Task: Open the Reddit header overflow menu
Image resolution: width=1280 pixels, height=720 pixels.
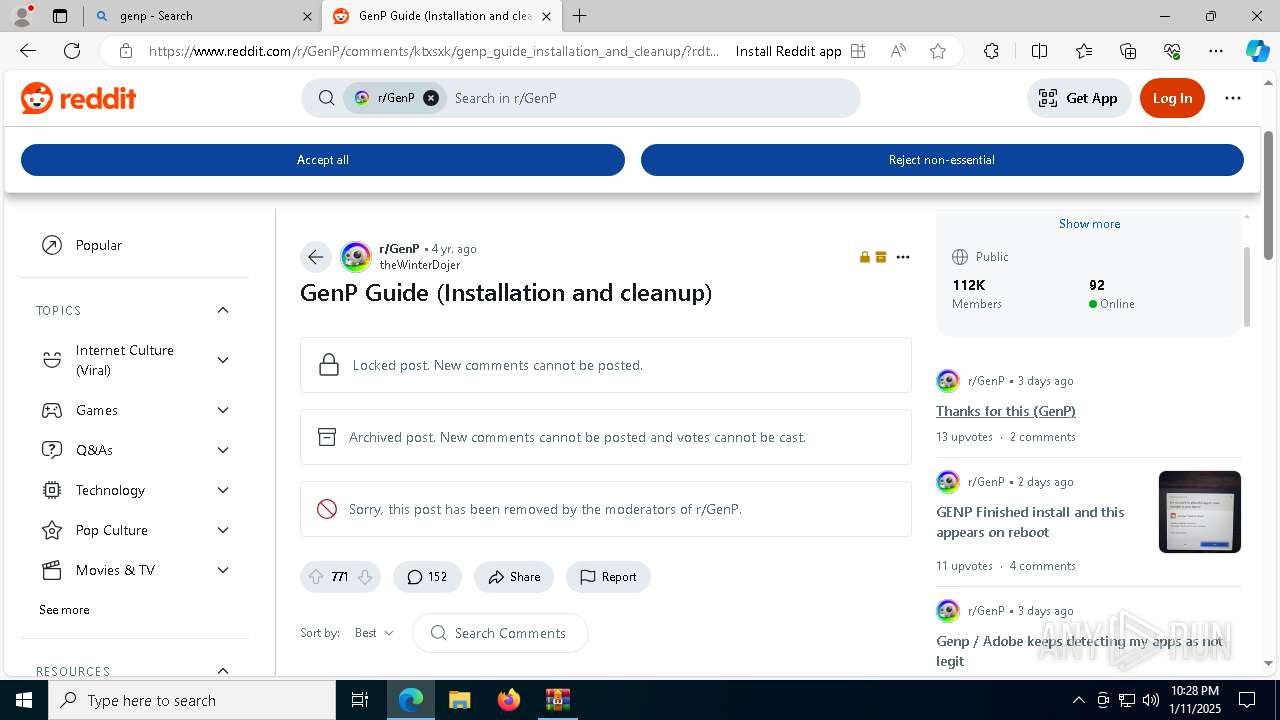Action: 1233,98
